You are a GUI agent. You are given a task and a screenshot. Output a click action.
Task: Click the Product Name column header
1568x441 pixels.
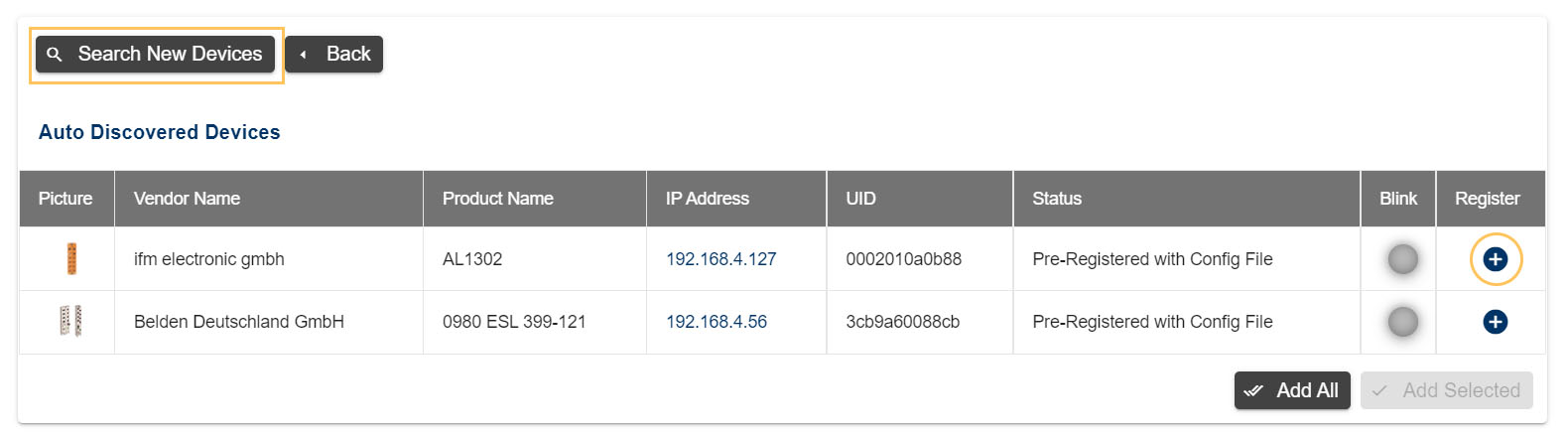pyautogui.click(x=497, y=199)
